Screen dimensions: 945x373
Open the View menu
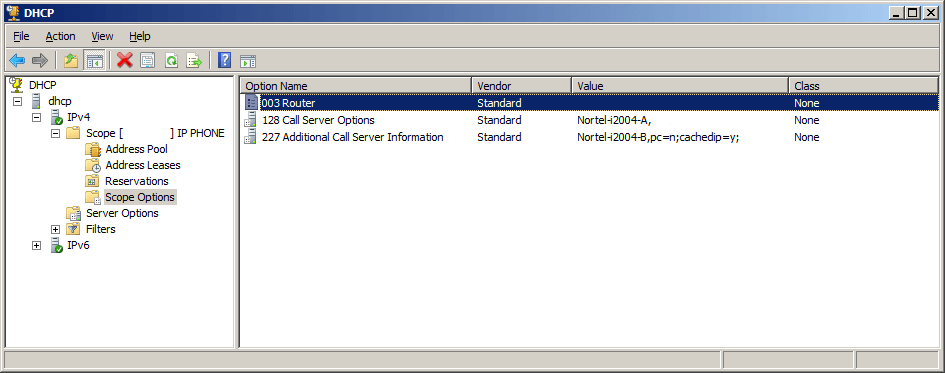click(102, 36)
